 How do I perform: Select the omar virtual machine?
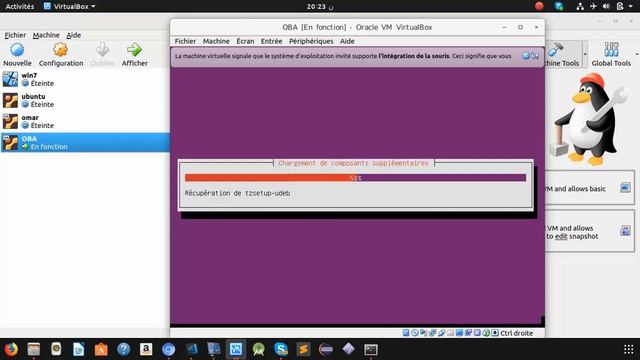point(85,121)
